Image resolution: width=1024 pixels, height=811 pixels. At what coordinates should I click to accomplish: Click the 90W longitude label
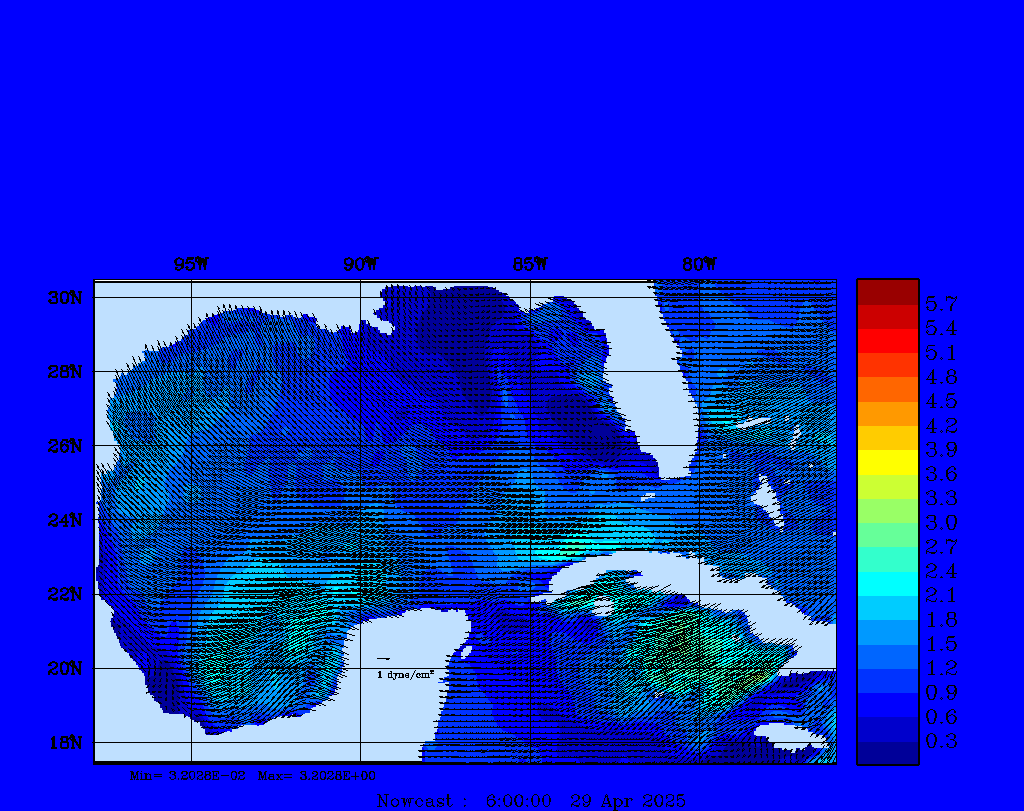tap(361, 265)
